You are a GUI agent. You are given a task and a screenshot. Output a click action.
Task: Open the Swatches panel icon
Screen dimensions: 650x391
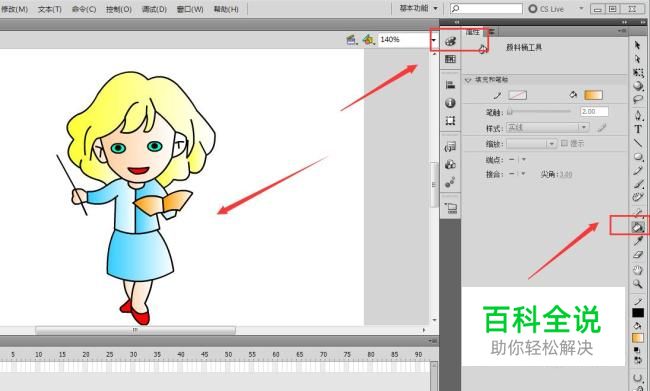point(451,59)
